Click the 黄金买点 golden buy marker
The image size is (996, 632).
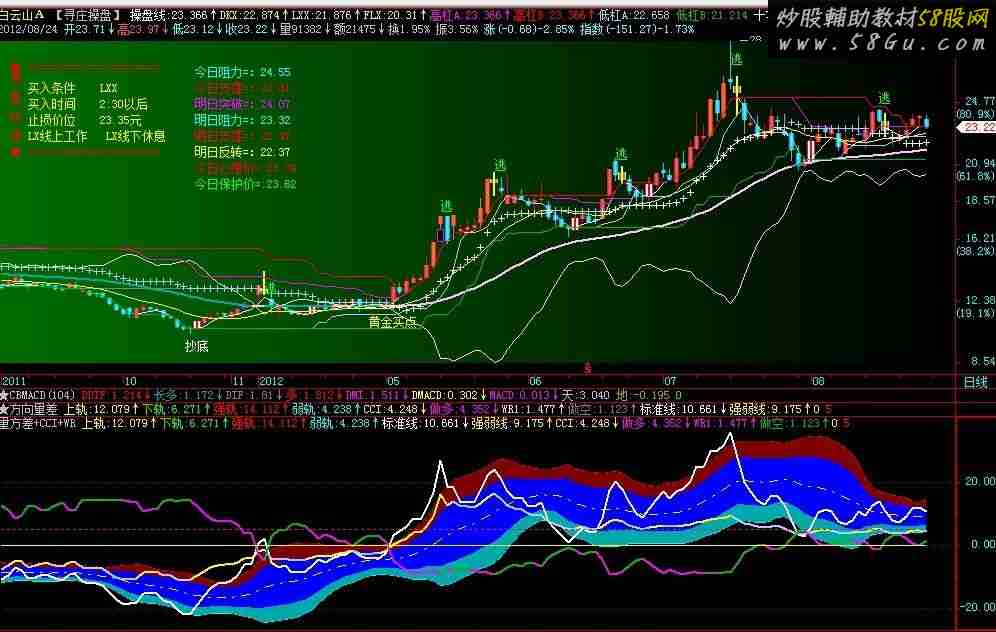pyautogui.click(x=393, y=322)
